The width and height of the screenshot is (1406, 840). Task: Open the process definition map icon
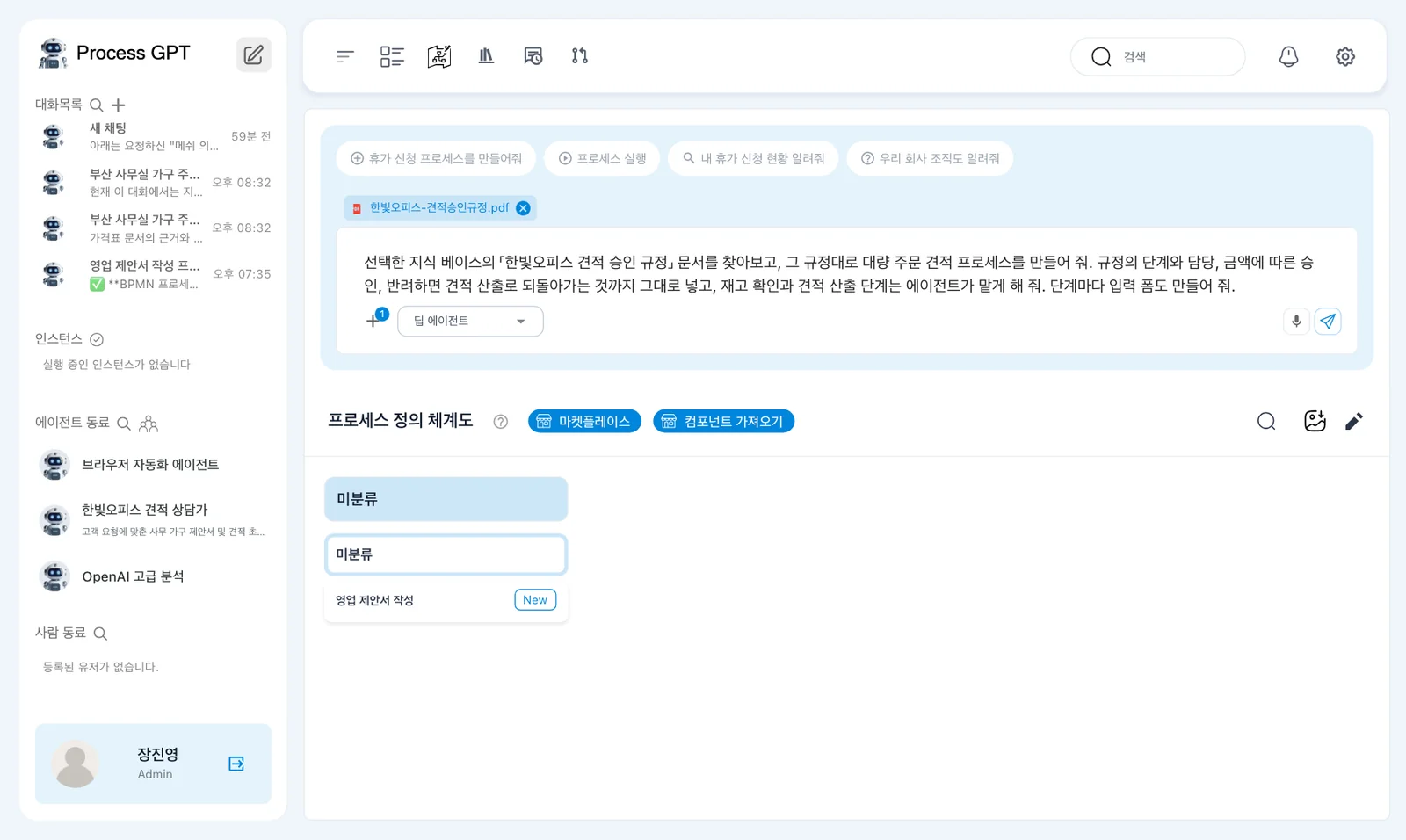[439, 56]
